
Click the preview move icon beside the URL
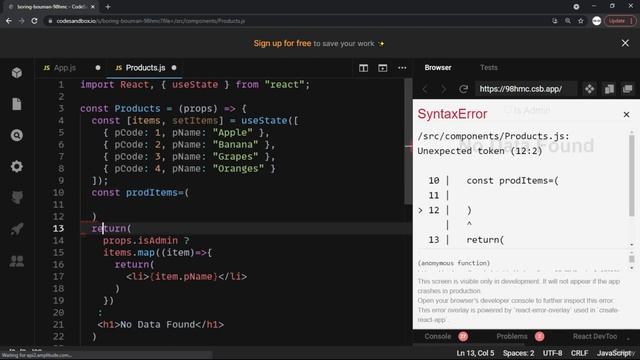point(589,89)
